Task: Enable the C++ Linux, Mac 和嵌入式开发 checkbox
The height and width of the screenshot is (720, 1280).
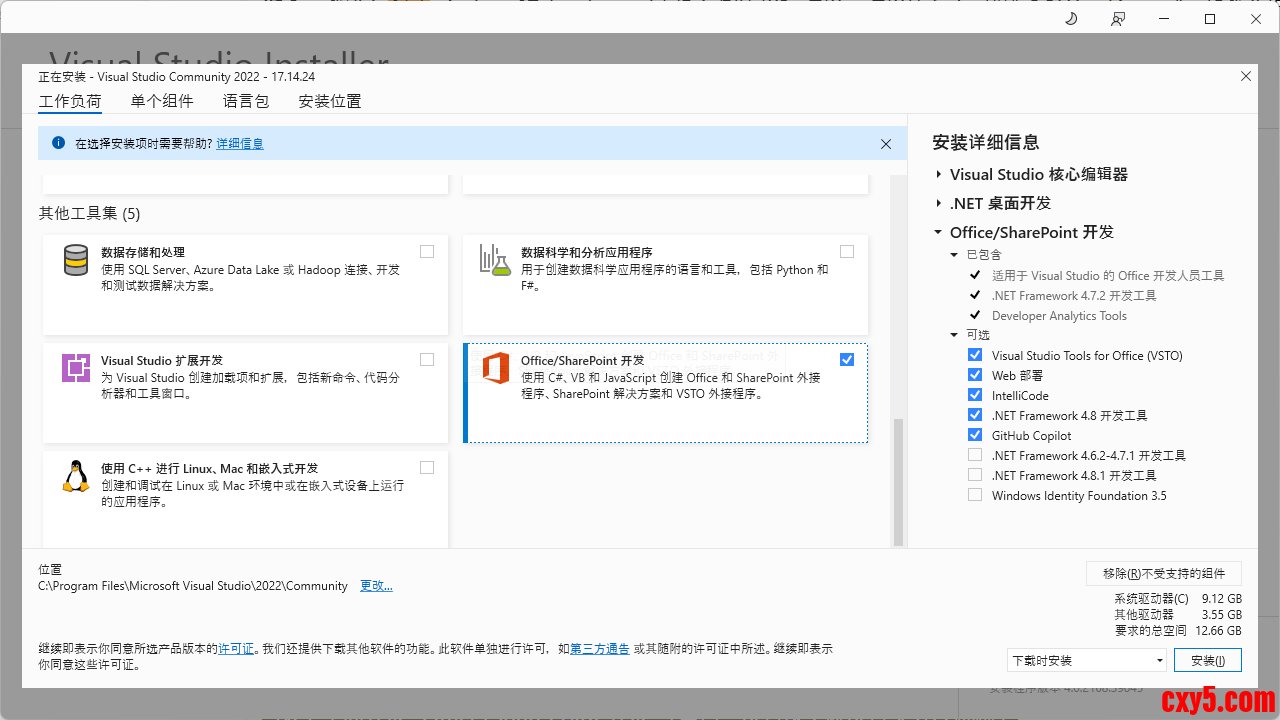Action: (x=427, y=468)
